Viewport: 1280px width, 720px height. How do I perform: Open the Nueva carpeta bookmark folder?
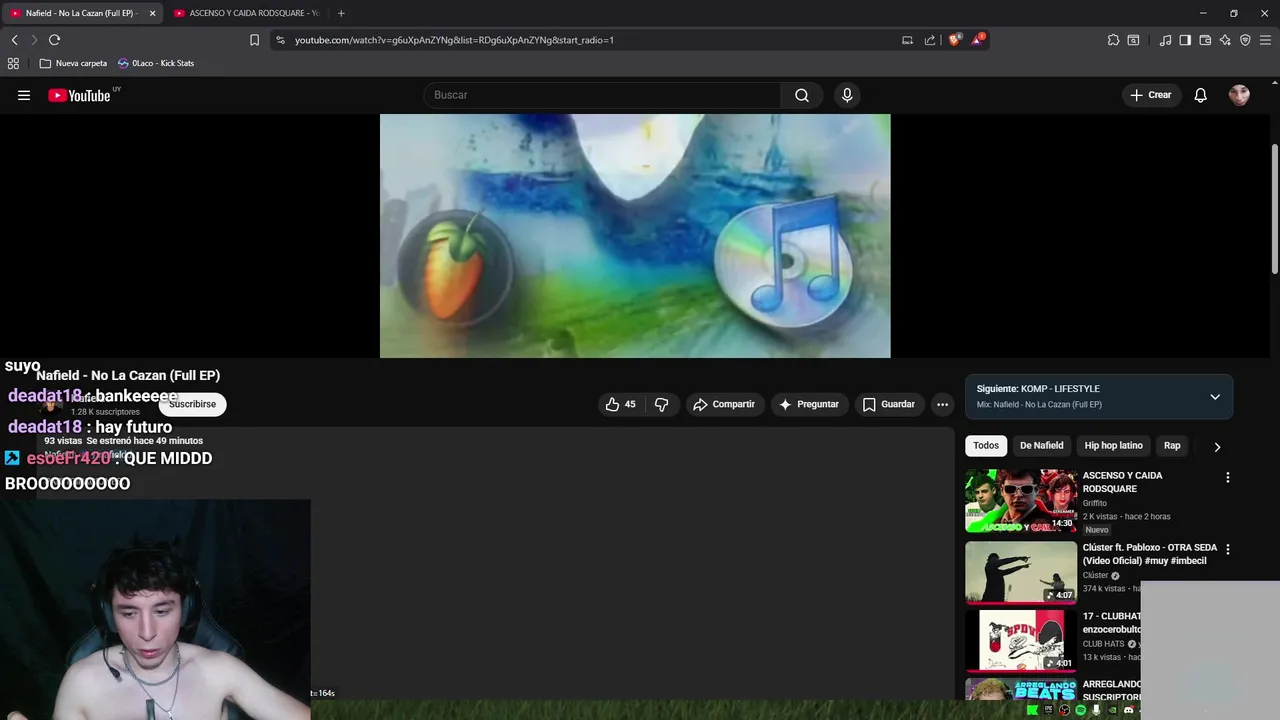(73, 63)
